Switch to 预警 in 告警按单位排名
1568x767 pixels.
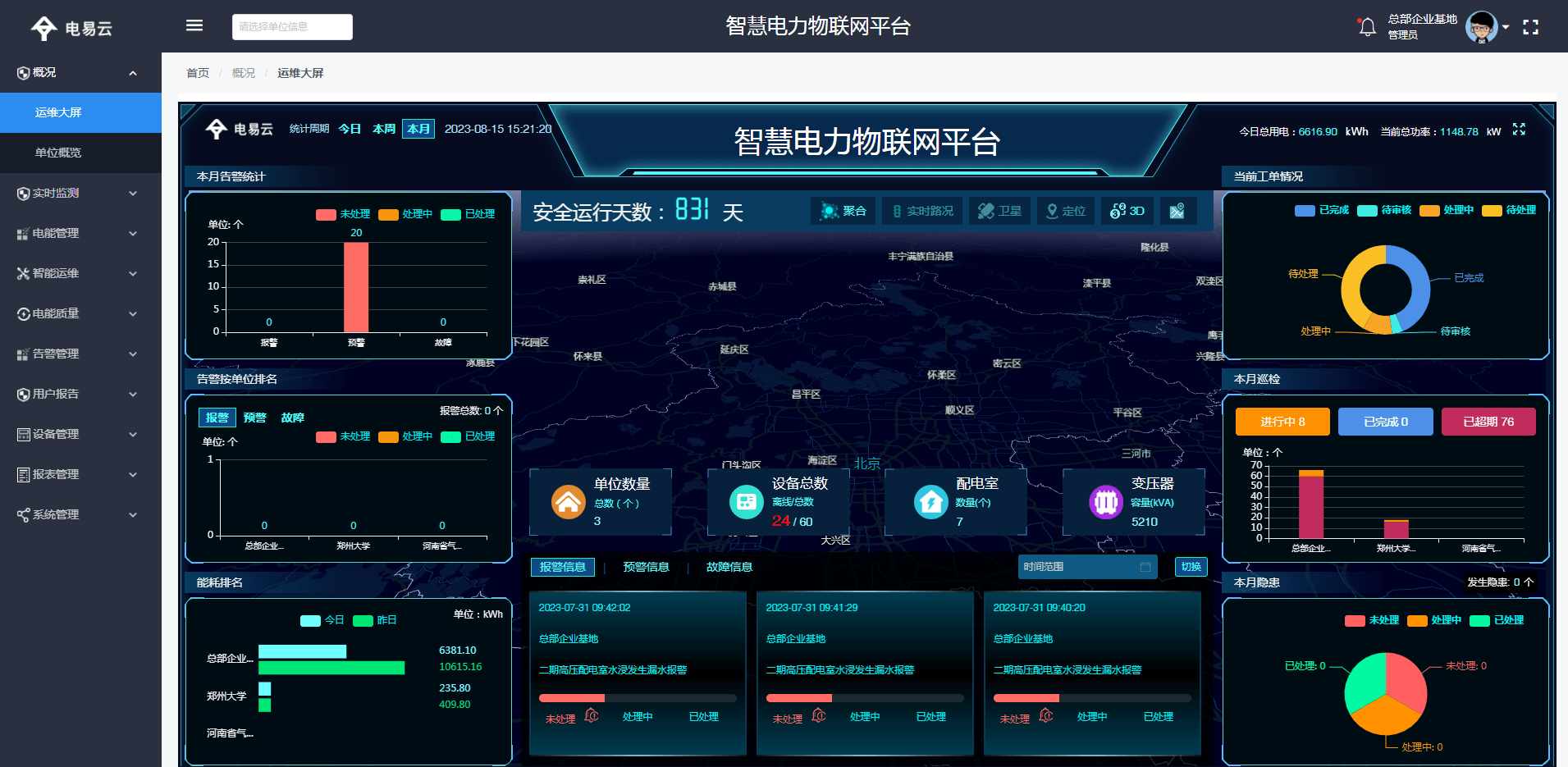[x=255, y=418]
